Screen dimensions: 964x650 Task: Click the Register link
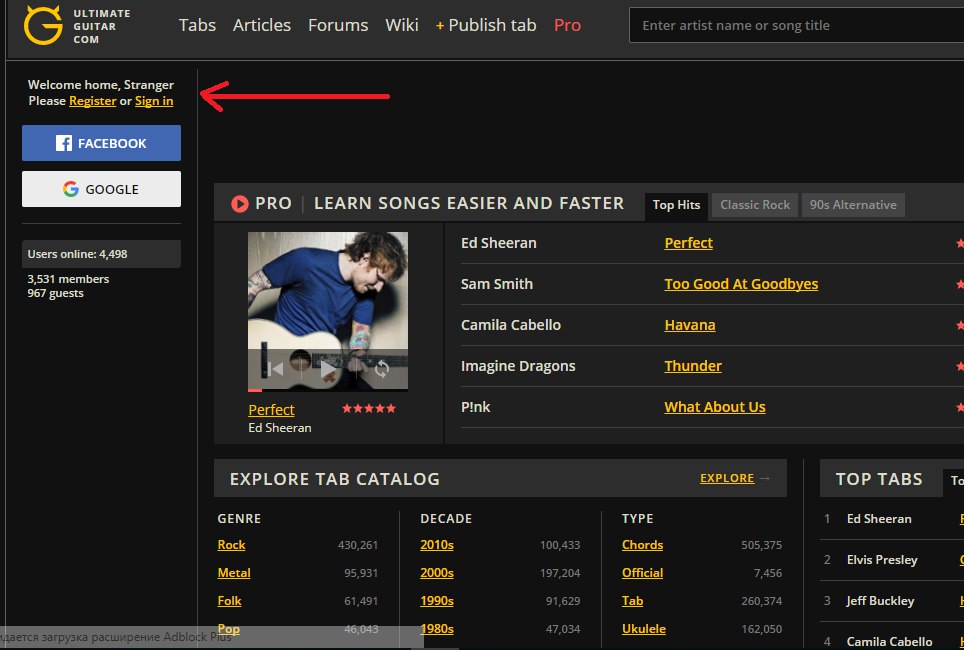93,101
